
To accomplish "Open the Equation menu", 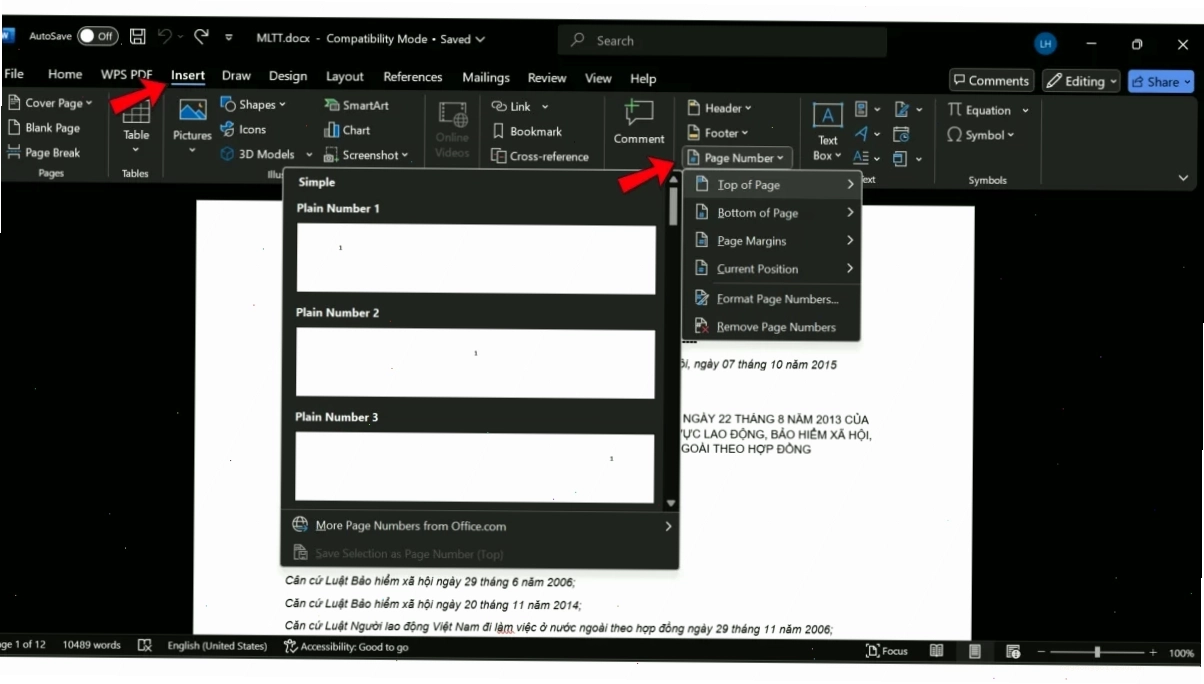I will (x=988, y=110).
